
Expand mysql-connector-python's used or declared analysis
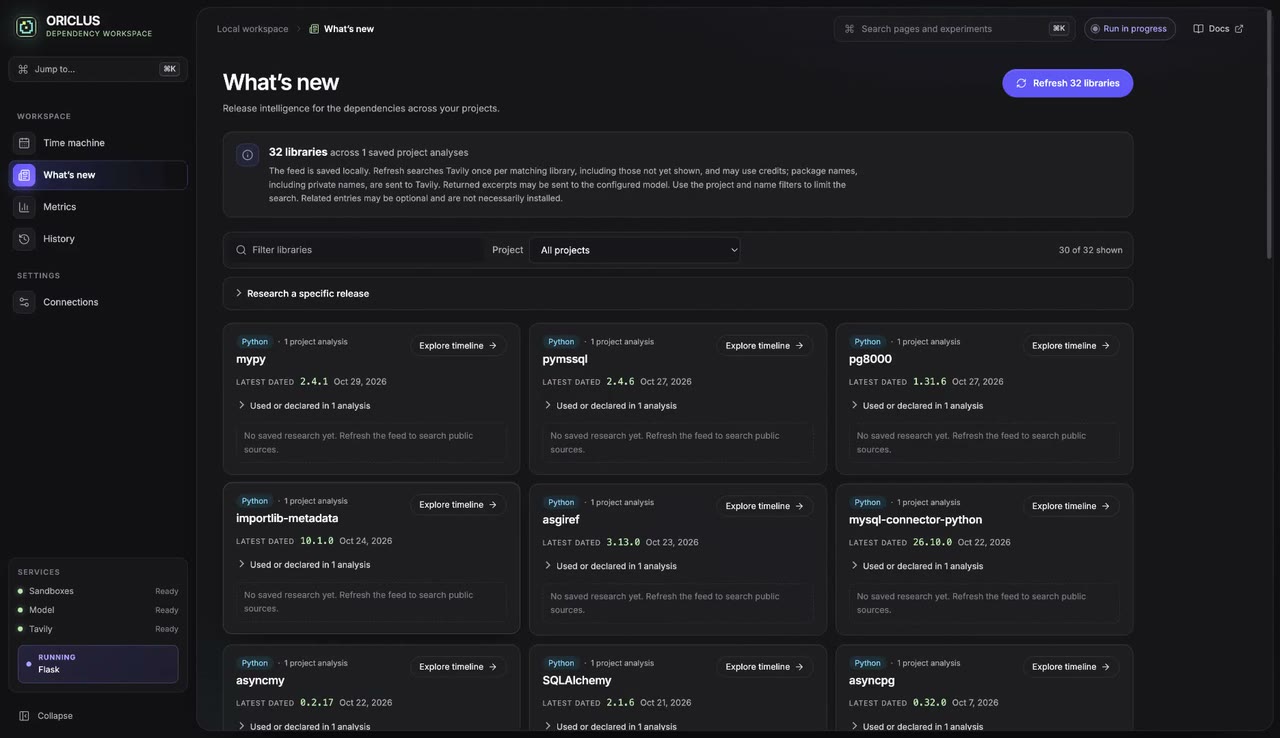(916, 566)
